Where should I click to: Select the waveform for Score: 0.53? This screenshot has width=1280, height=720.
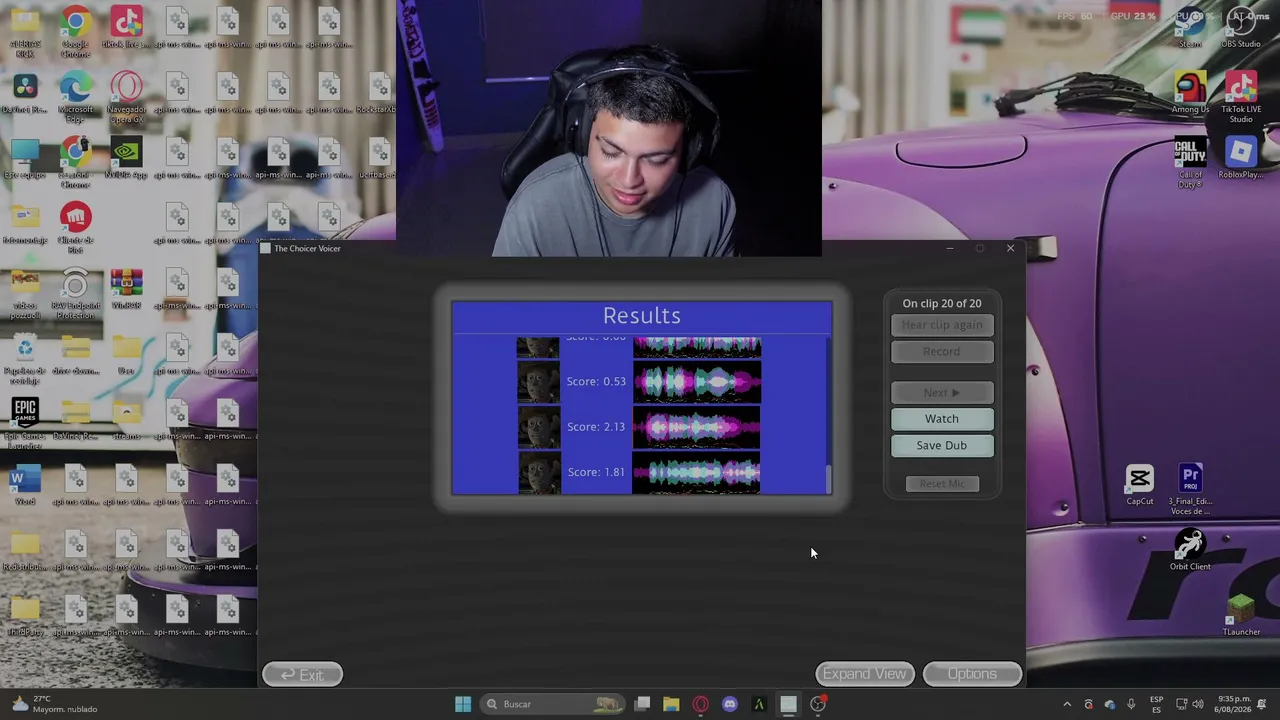click(697, 381)
